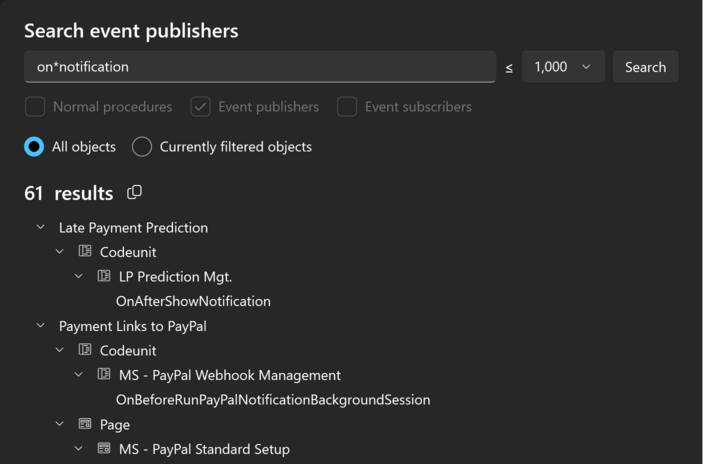Collapse the Late Payment Prediction node
This screenshot has height=464, width=703.
(40, 227)
